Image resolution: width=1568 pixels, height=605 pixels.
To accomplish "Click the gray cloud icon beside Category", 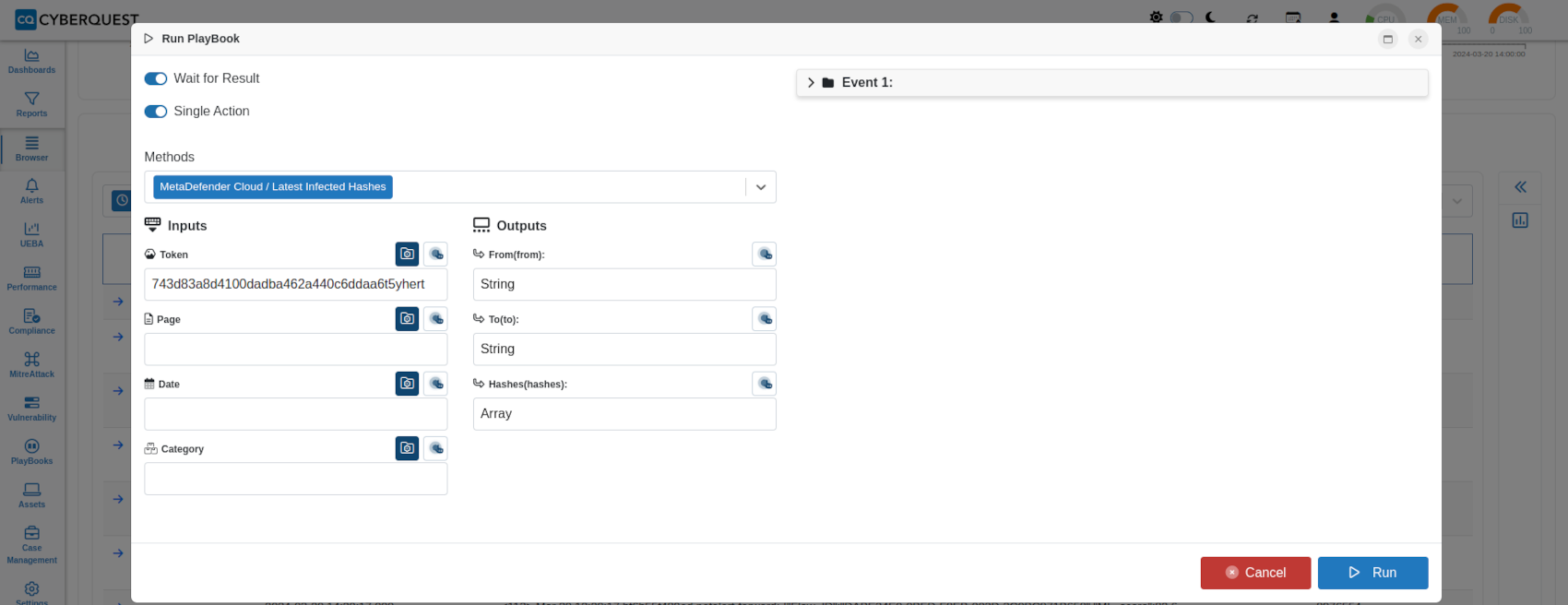I will click(x=436, y=448).
